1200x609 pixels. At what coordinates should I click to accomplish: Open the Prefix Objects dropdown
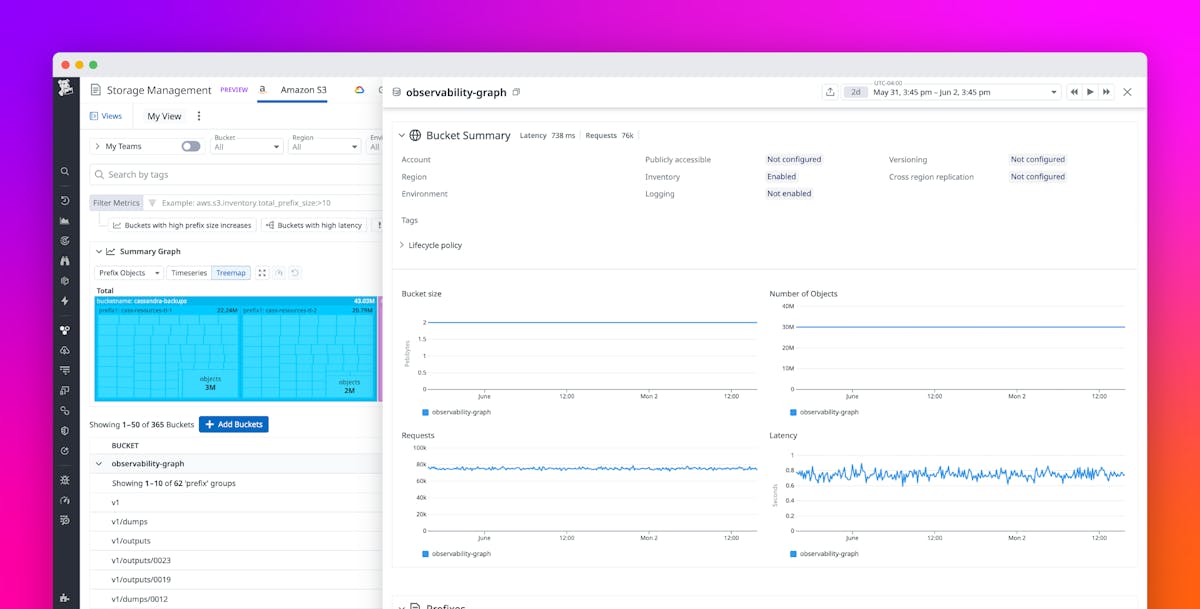128,272
